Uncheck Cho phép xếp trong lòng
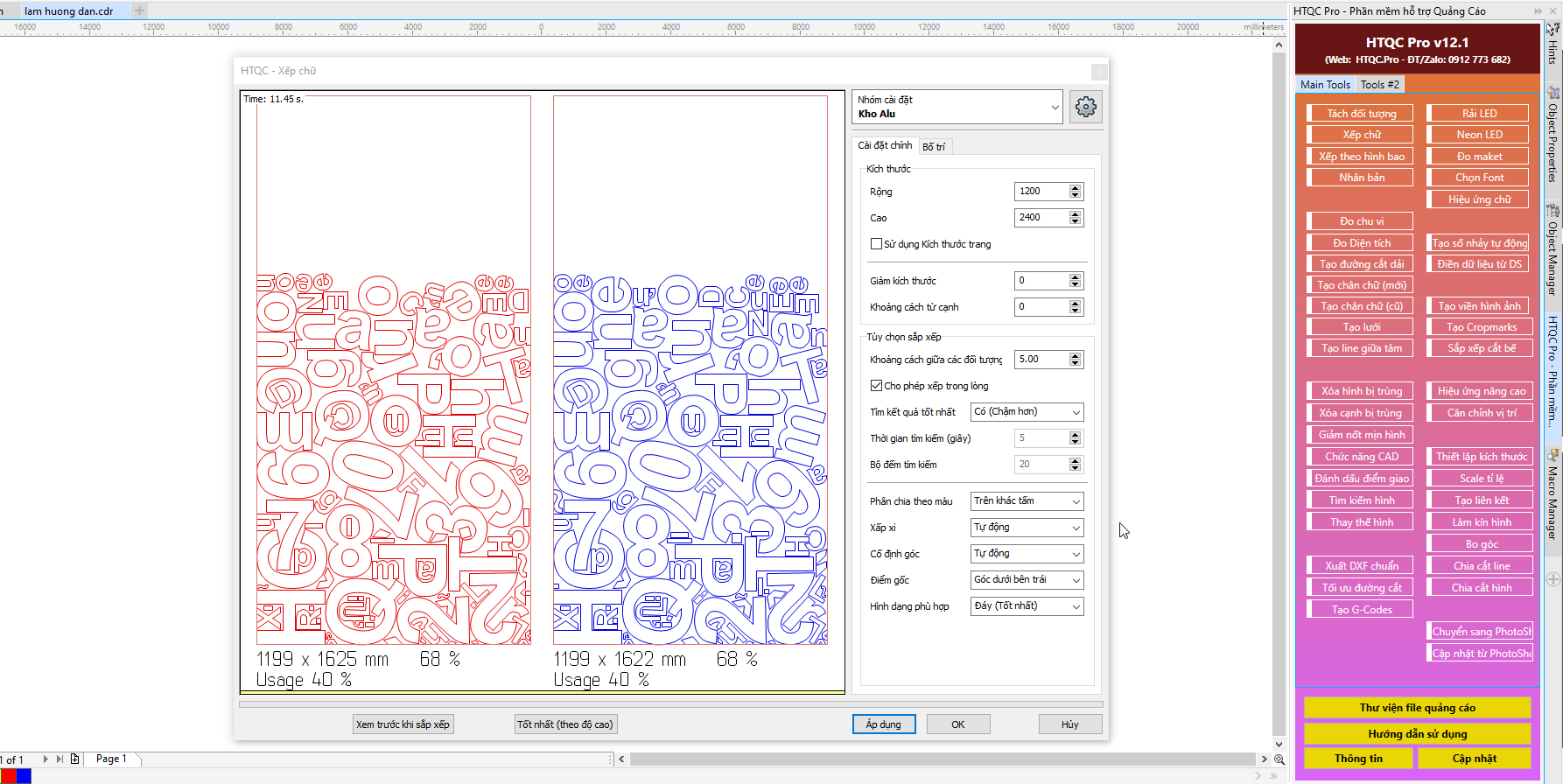 coord(876,386)
